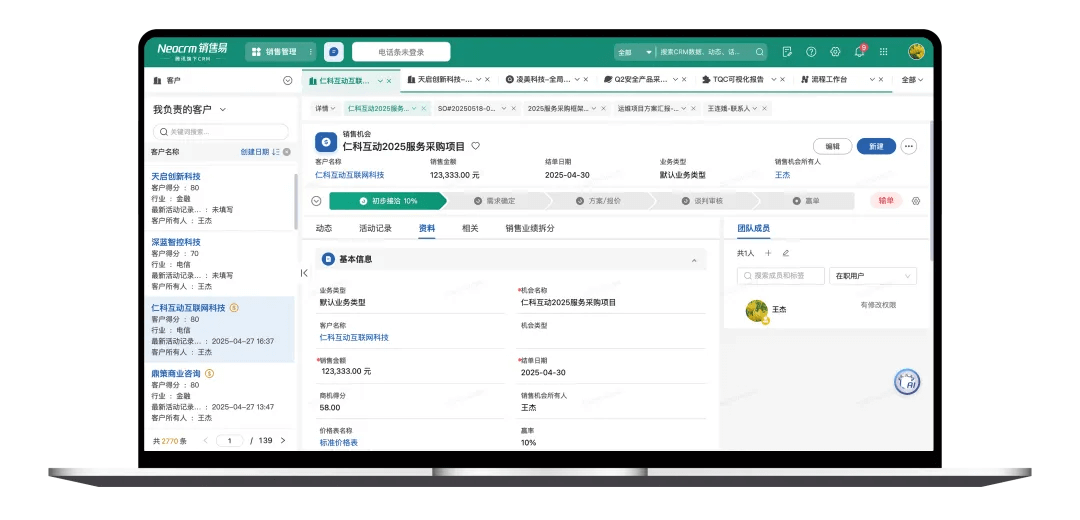Open the 标准价格表 link

coord(338,442)
